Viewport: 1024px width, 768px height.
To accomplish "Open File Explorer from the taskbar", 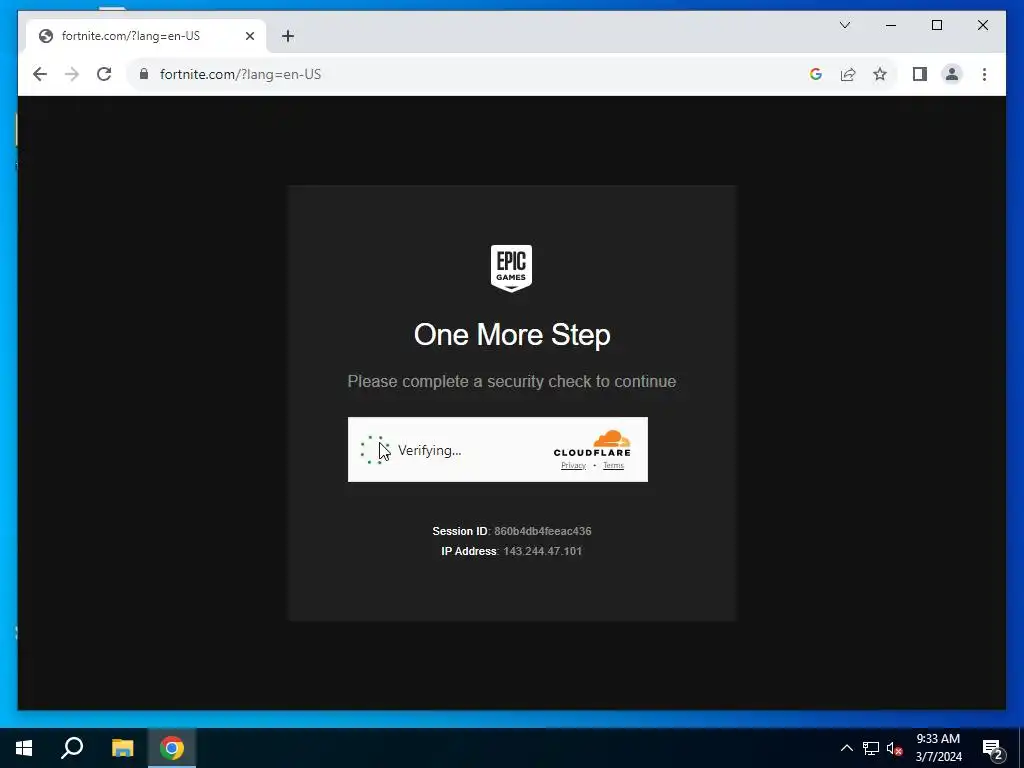I will tap(122, 748).
